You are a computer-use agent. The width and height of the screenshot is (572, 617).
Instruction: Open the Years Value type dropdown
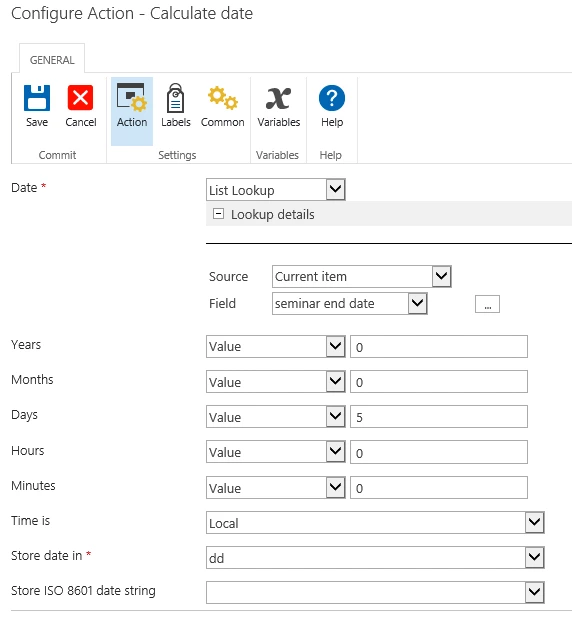(276, 346)
